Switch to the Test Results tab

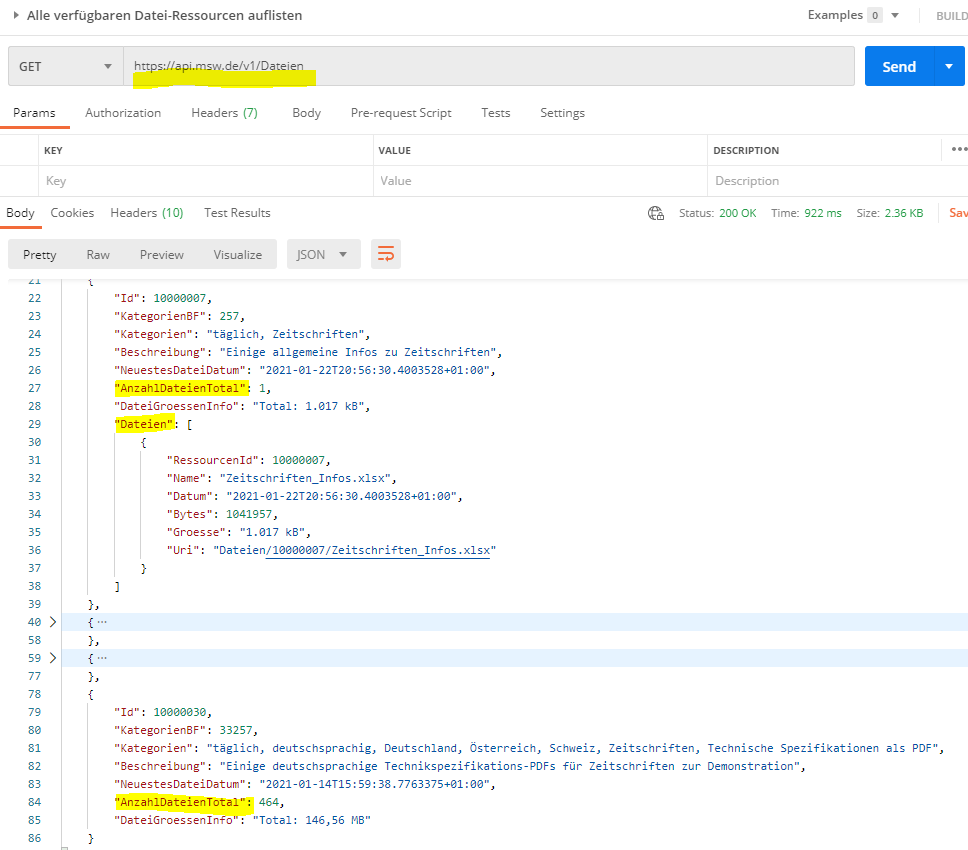coord(237,213)
